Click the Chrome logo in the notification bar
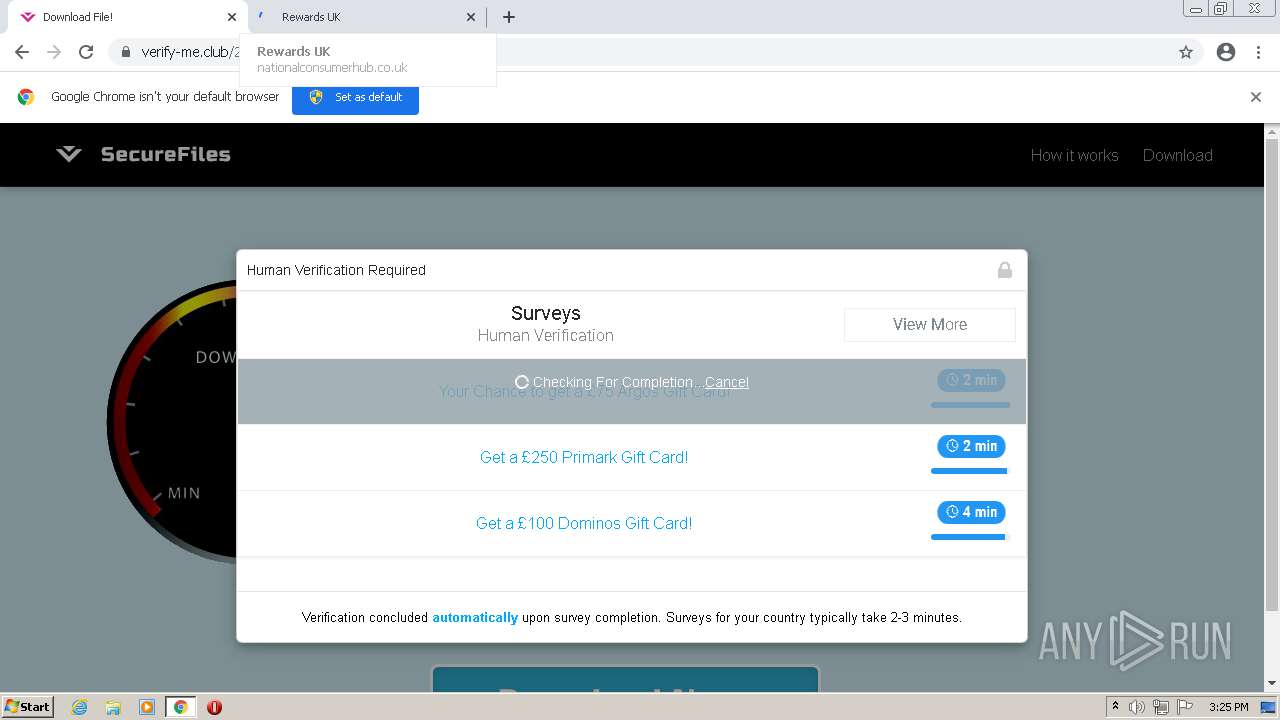This screenshot has height=720, width=1280. (x=26, y=97)
